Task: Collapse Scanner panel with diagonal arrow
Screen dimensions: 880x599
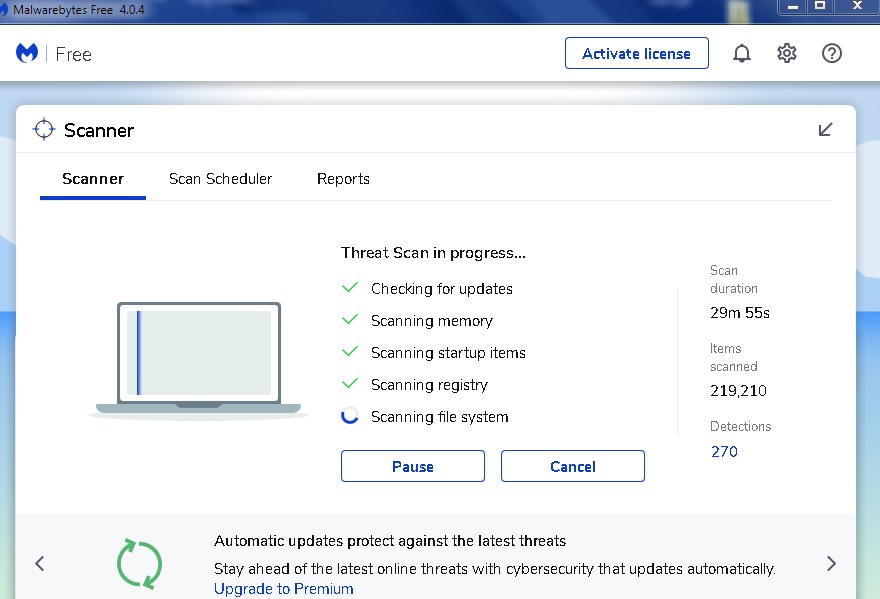Action: click(825, 130)
